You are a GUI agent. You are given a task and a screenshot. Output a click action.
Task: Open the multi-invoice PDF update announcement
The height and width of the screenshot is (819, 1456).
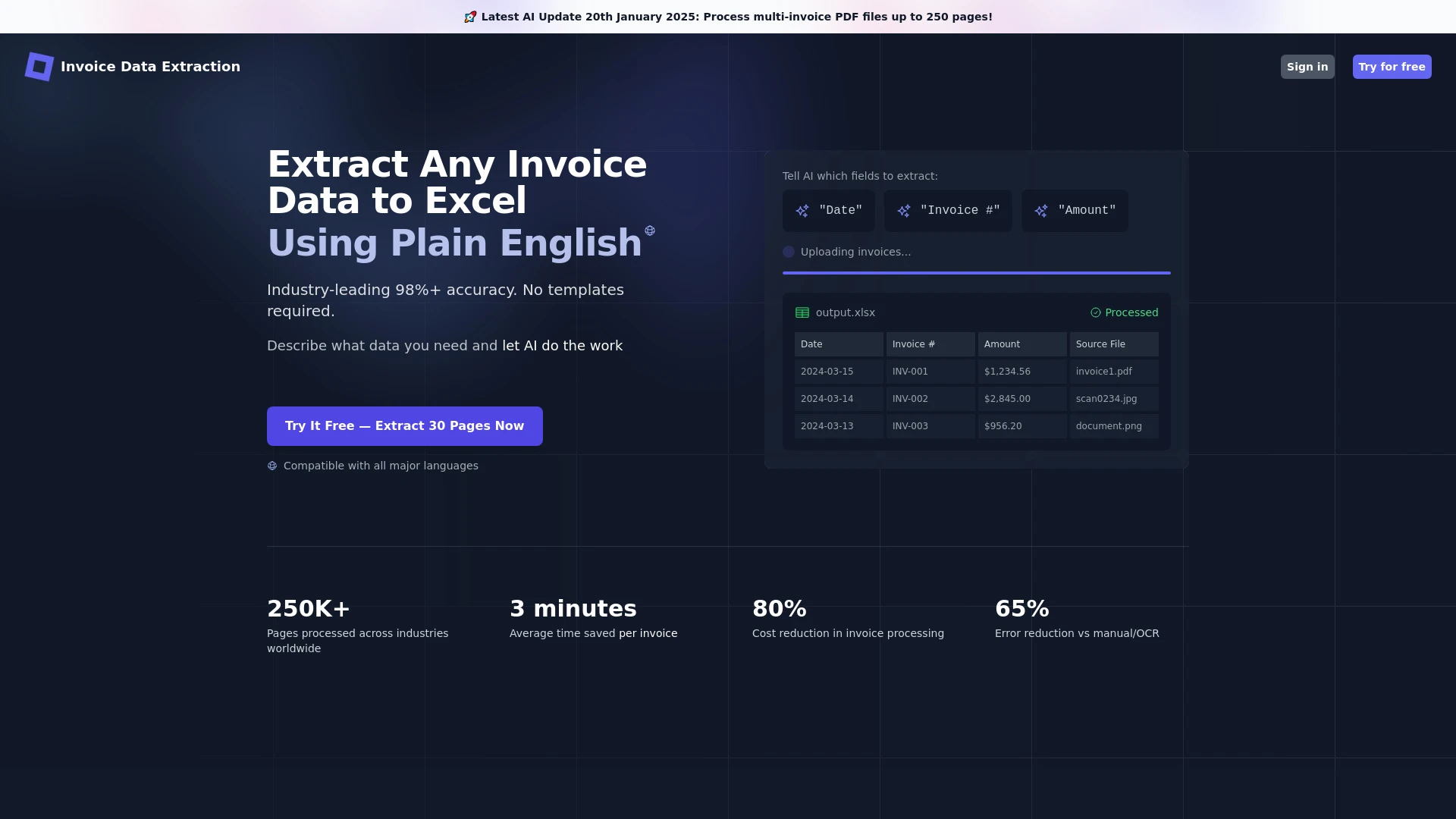(x=728, y=16)
